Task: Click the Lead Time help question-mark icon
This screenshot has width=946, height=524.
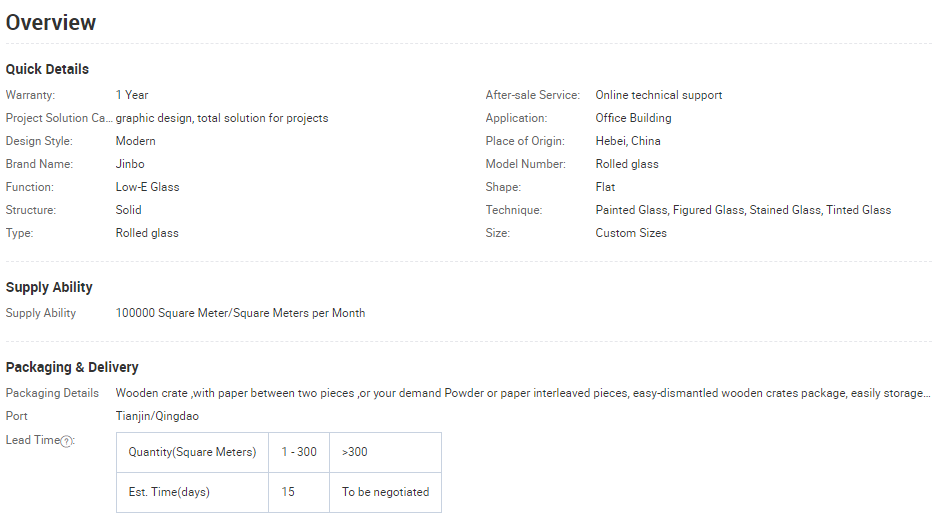Action: point(67,441)
